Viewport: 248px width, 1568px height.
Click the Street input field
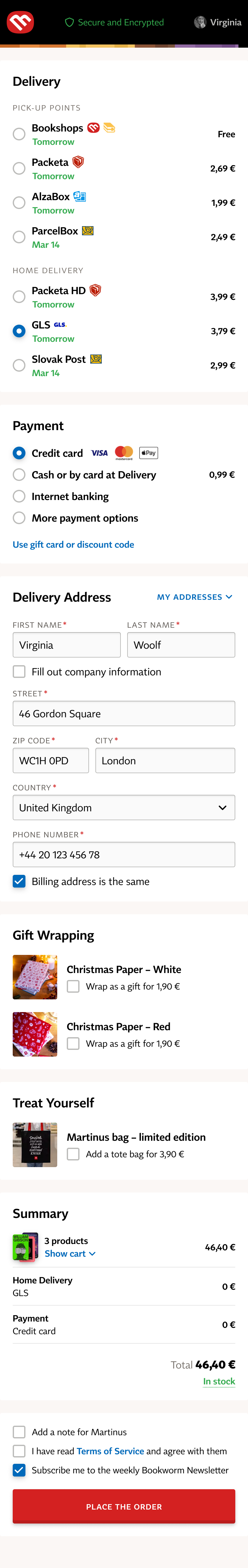124,713
